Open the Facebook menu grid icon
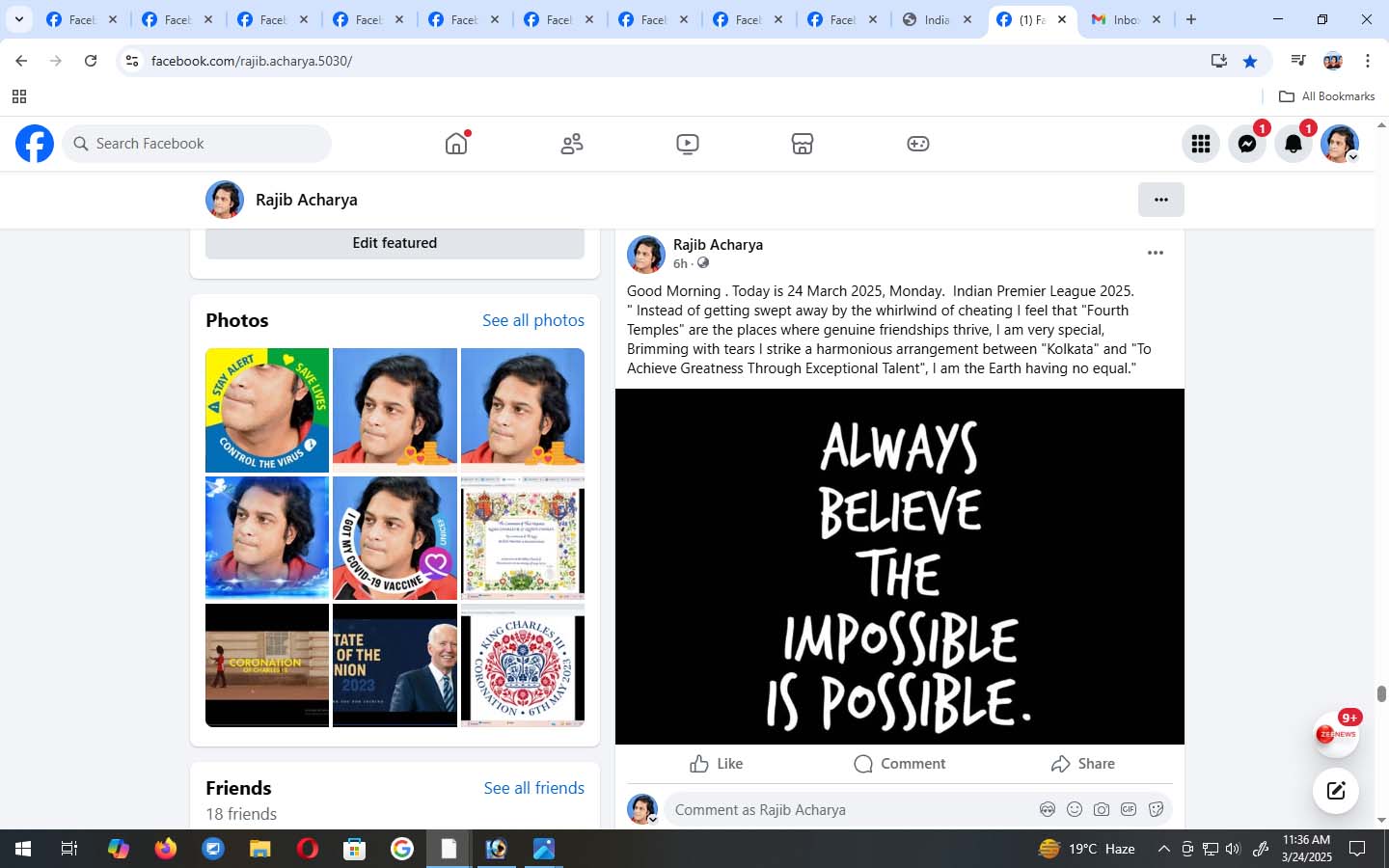This screenshot has width=1389, height=868. point(1201,144)
